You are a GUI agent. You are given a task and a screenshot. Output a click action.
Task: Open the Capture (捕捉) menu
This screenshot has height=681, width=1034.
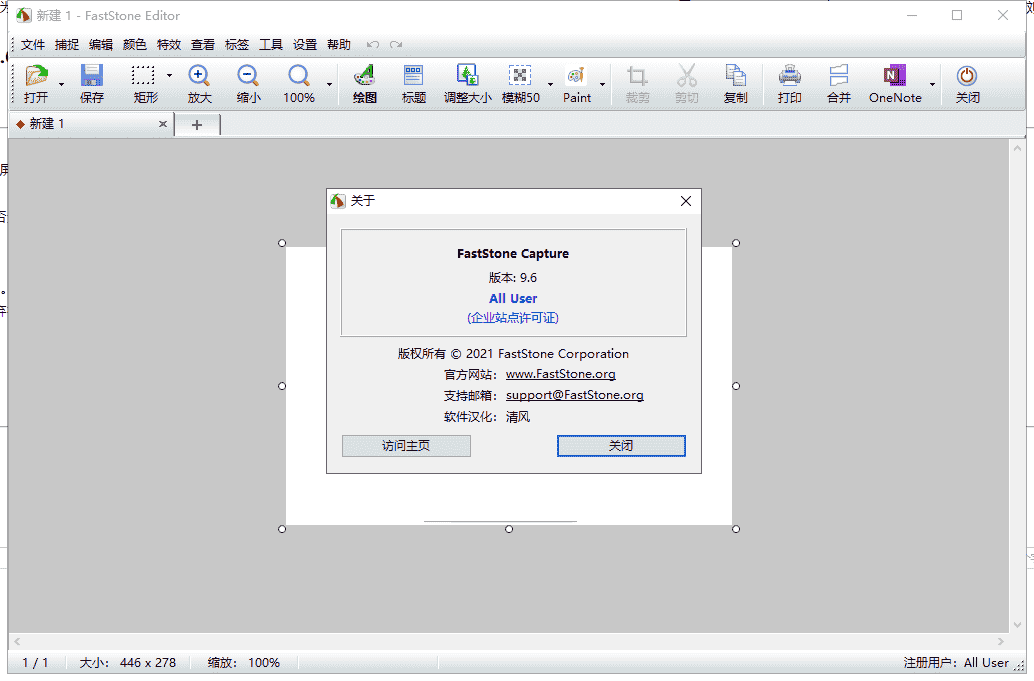(x=67, y=45)
